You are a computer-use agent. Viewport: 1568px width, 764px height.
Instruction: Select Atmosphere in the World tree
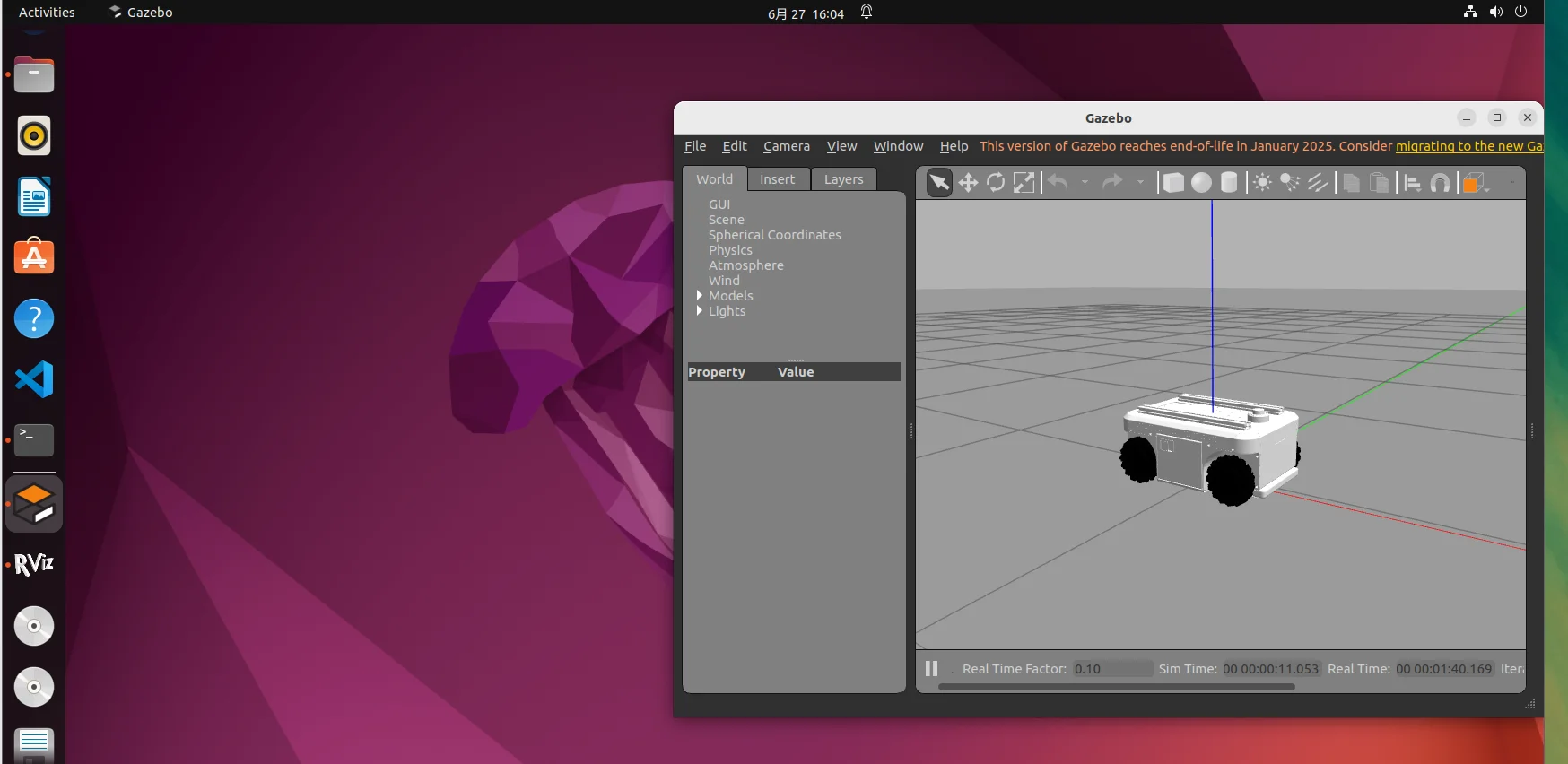pos(746,265)
